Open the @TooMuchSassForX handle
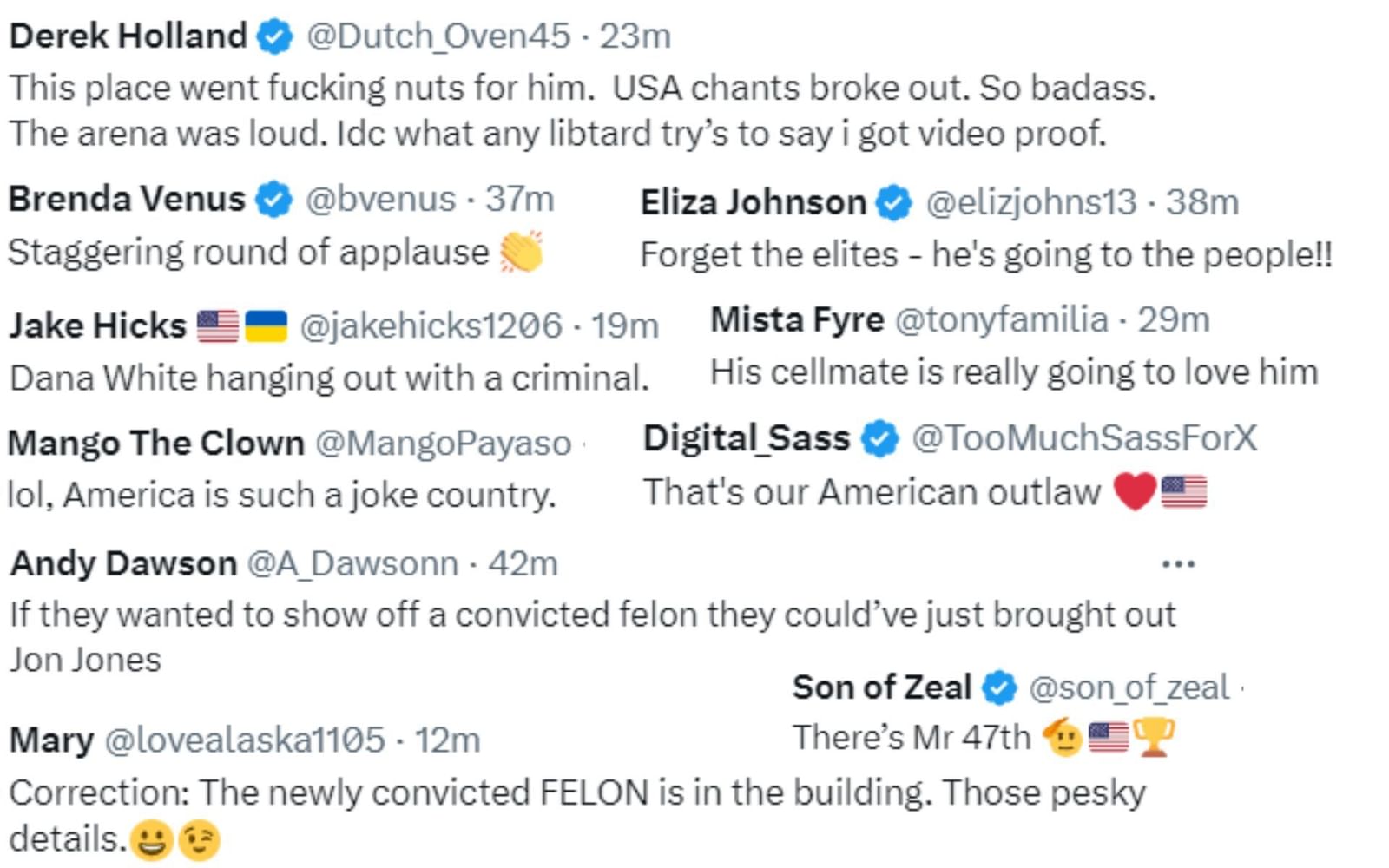This screenshot has height=868, width=1389. pyautogui.click(x=1083, y=438)
